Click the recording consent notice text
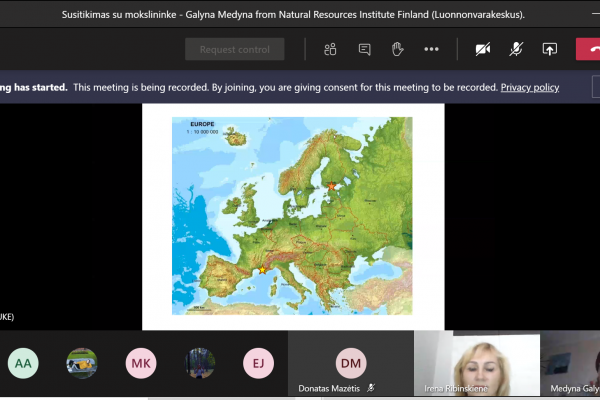Image resolution: width=600 pixels, height=400 pixels. coord(285,88)
